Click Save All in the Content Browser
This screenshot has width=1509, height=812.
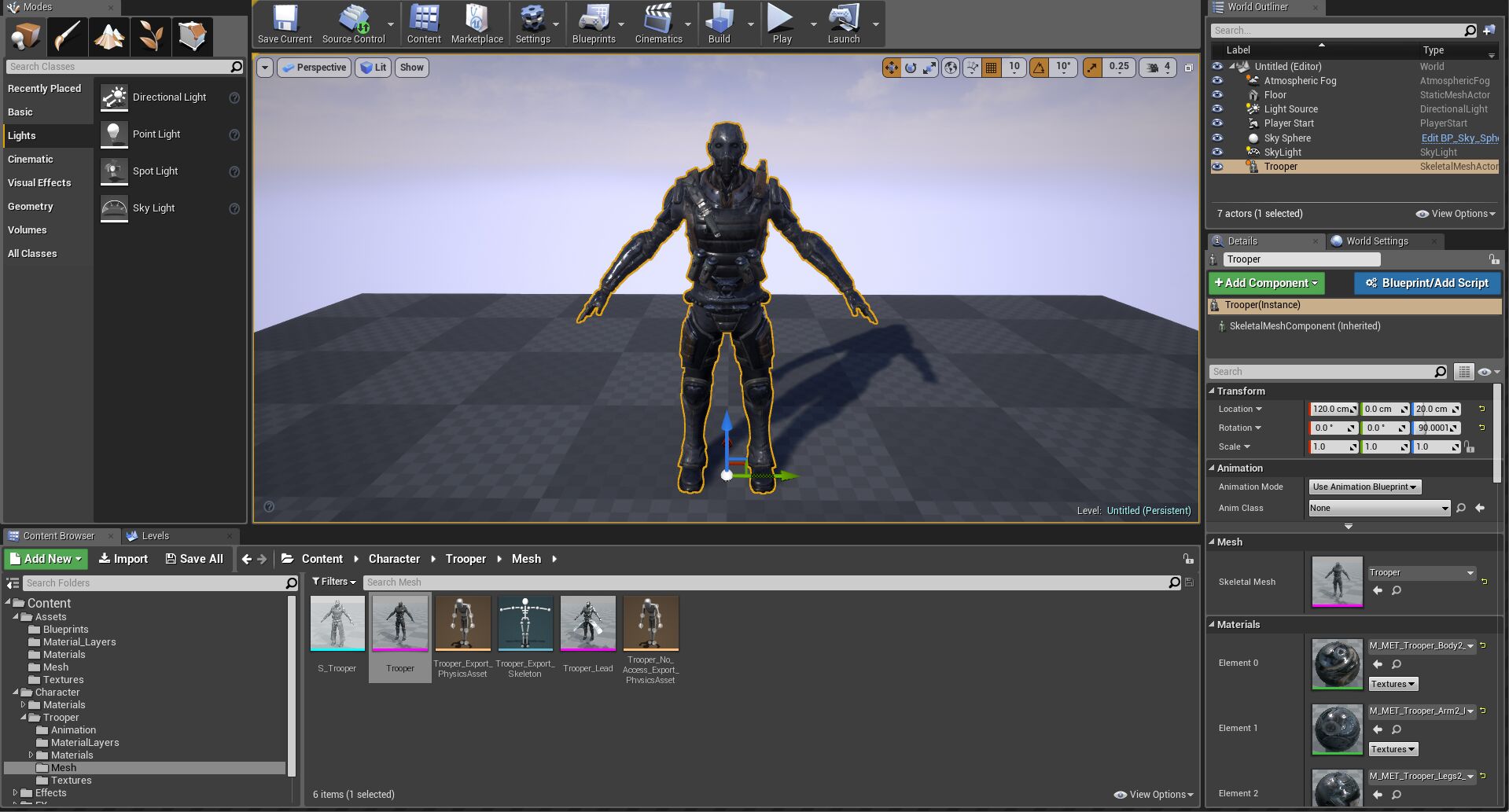[x=193, y=558]
